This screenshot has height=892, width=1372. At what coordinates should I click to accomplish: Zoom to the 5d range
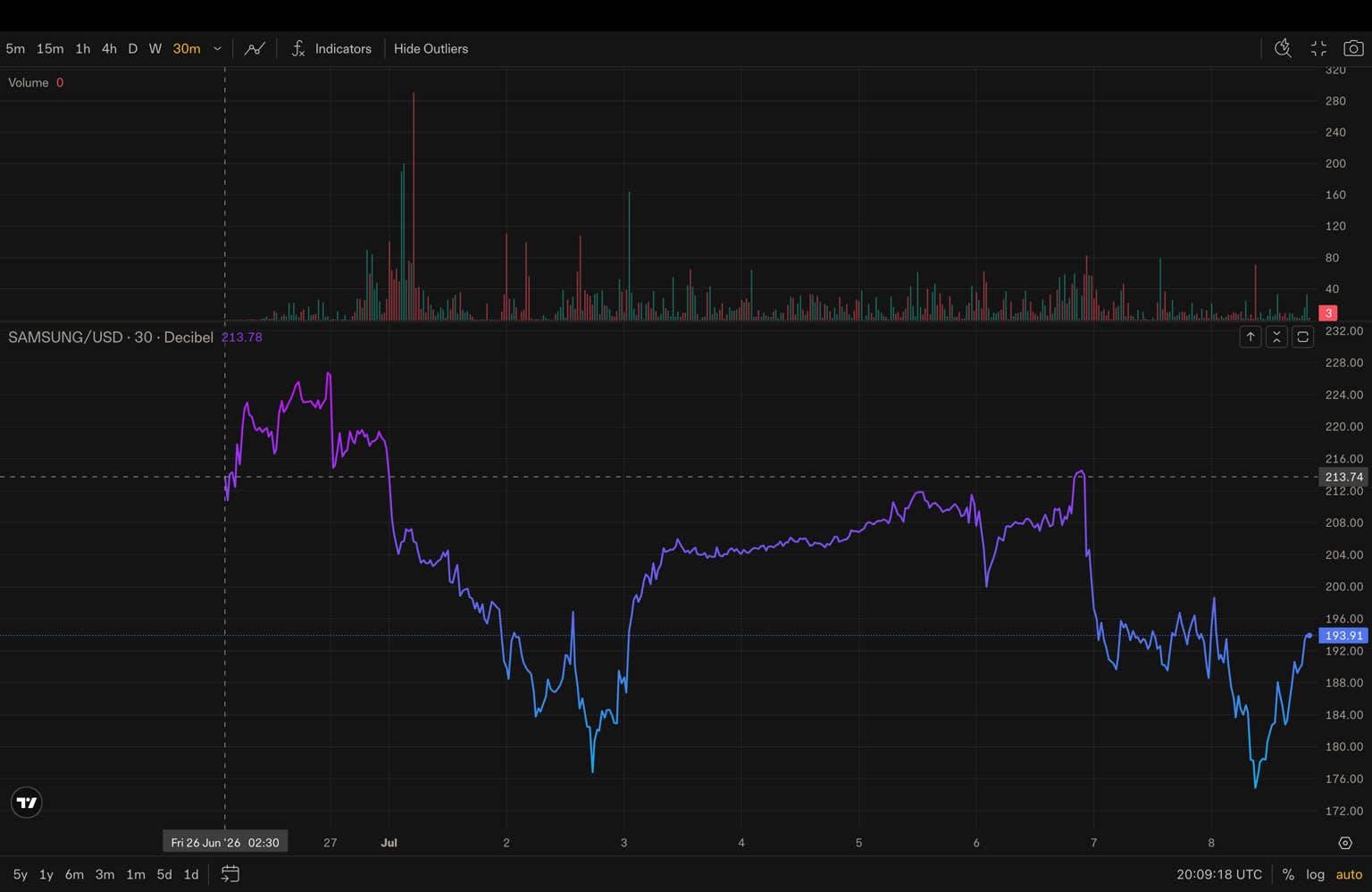click(x=164, y=875)
